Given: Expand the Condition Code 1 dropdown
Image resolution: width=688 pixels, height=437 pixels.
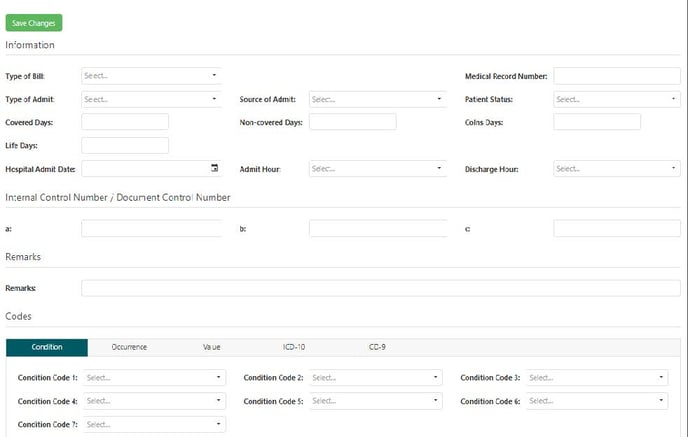Looking at the screenshot, I should coord(153,378).
